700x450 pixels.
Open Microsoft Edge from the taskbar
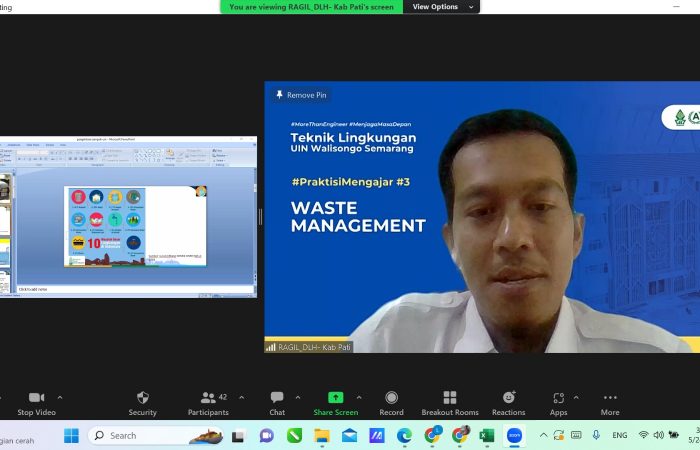click(x=404, y=436)
